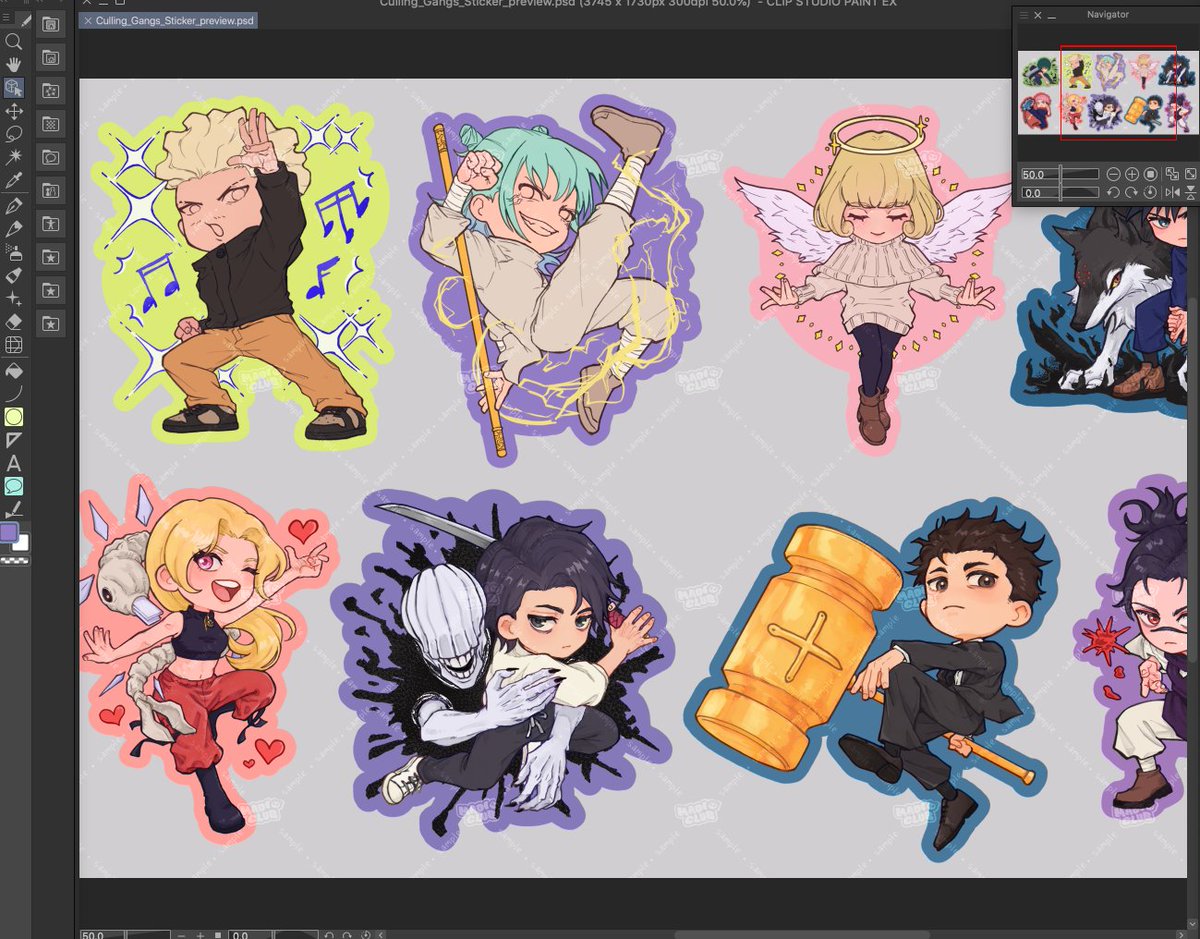1200x939 pixels.
Task: Select the Zoom magnifier tool
Action: coord(13,42)
